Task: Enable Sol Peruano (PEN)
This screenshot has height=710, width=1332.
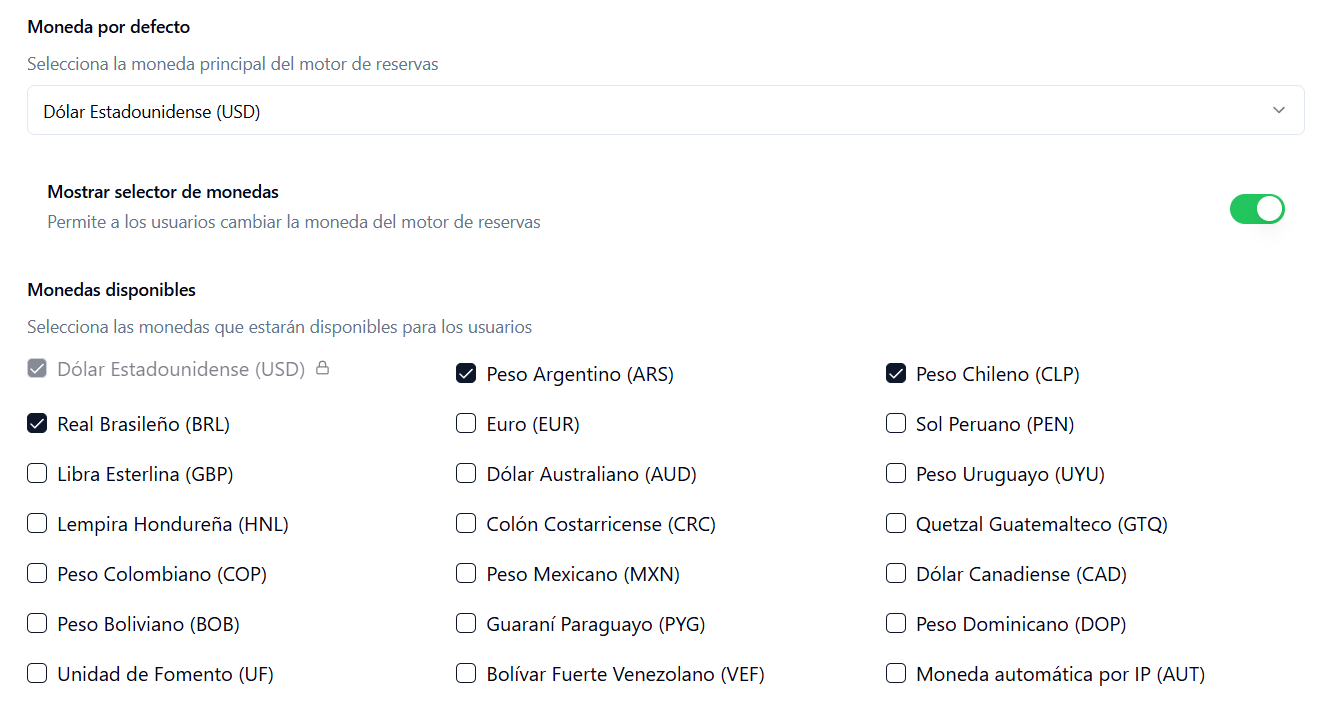Action: pyautogui.click(x=896, y=423)
